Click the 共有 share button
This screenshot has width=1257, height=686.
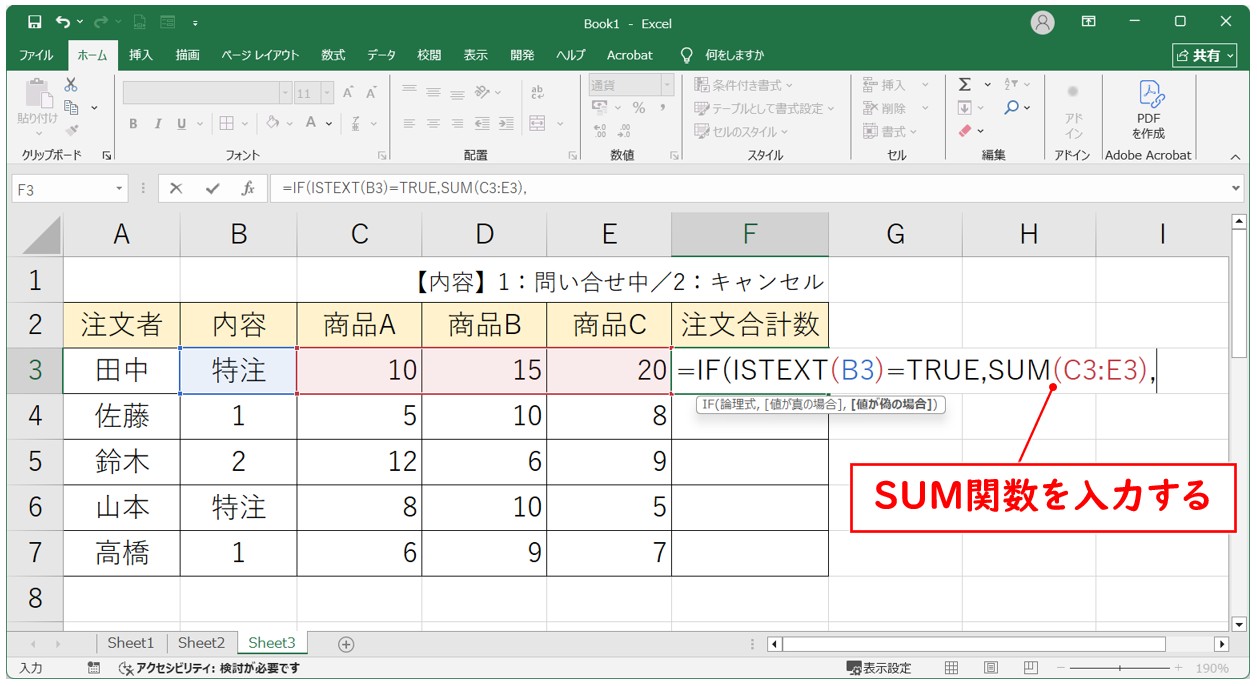[1204, 55]
